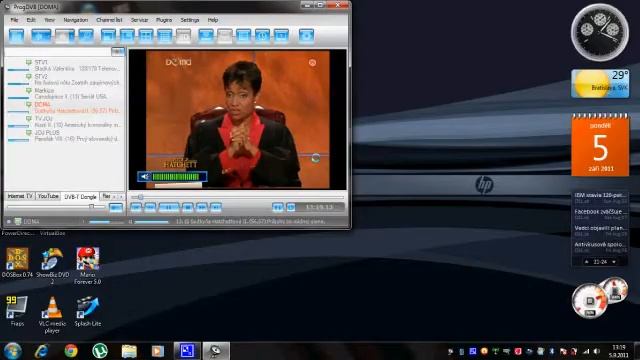Image resolution: width=640 pixels, height=360 pixels.
Task: Open the Service menu
Action: pos(139,20)
